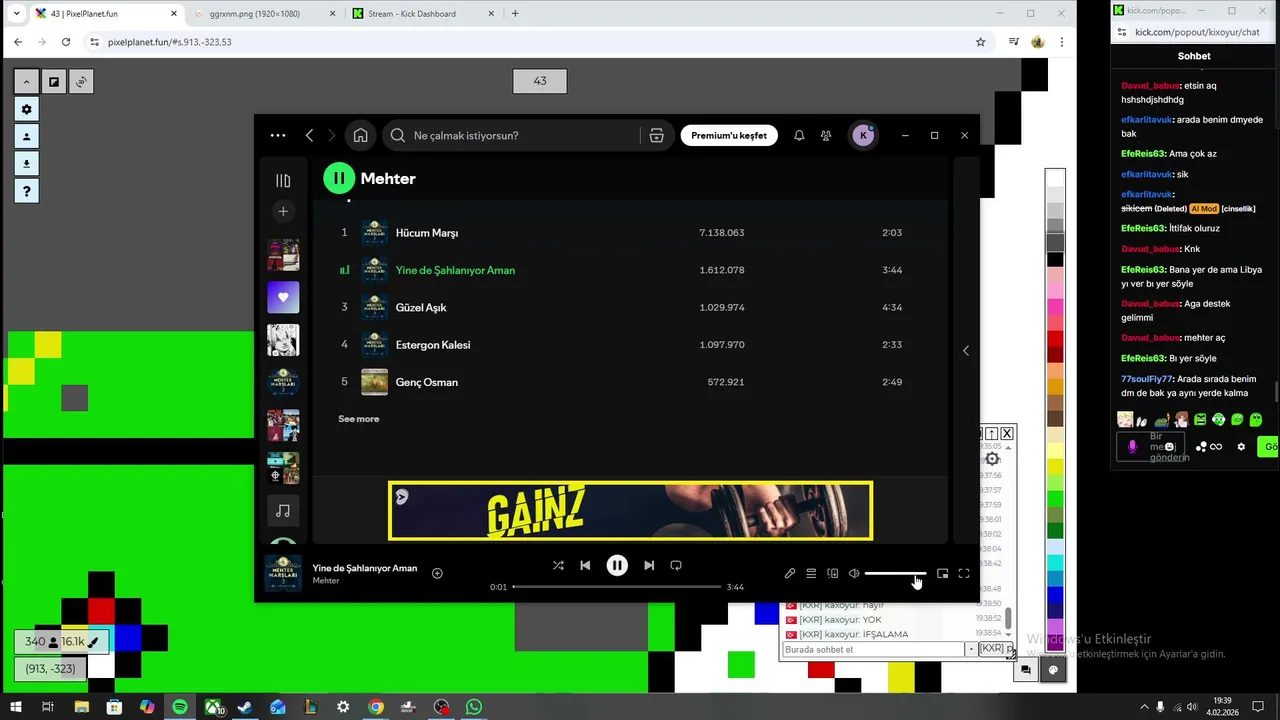Screen dimensions: 1280x720
Task: Open PixelPlanet chat channel settings gear
Action: [992, 459]
